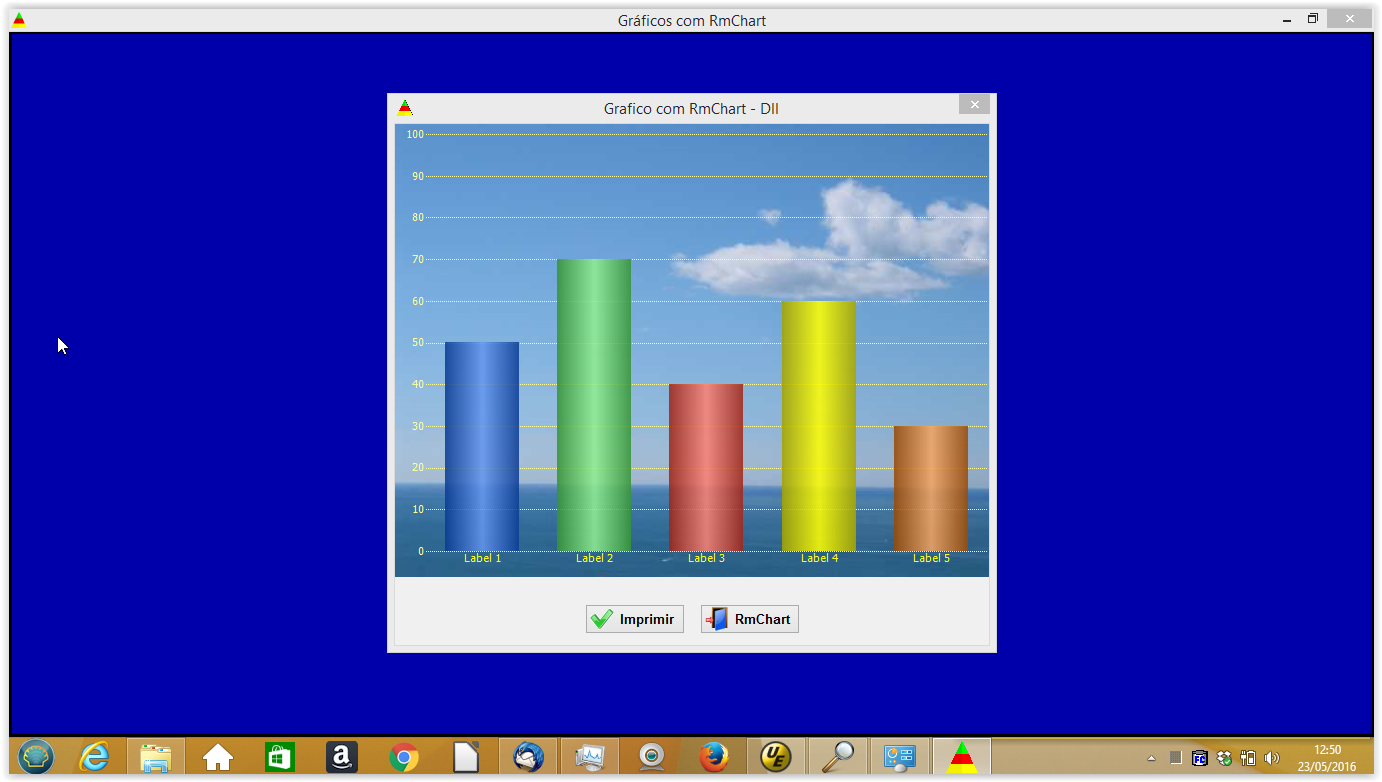Minimize the Gráficos com RmChart main window
This screenshot has width=1382, height=782.
click(x=1287, y=19)
